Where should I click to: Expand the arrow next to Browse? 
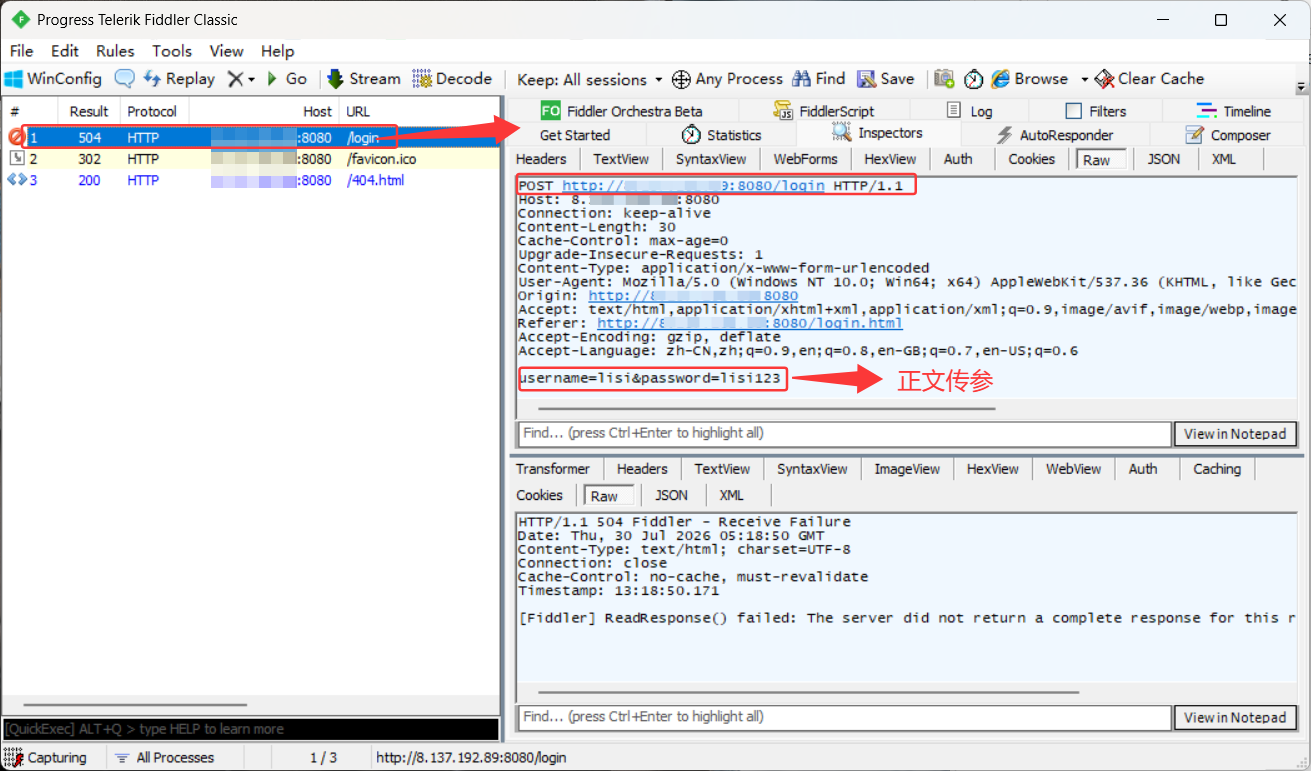tap(1084, 79)
